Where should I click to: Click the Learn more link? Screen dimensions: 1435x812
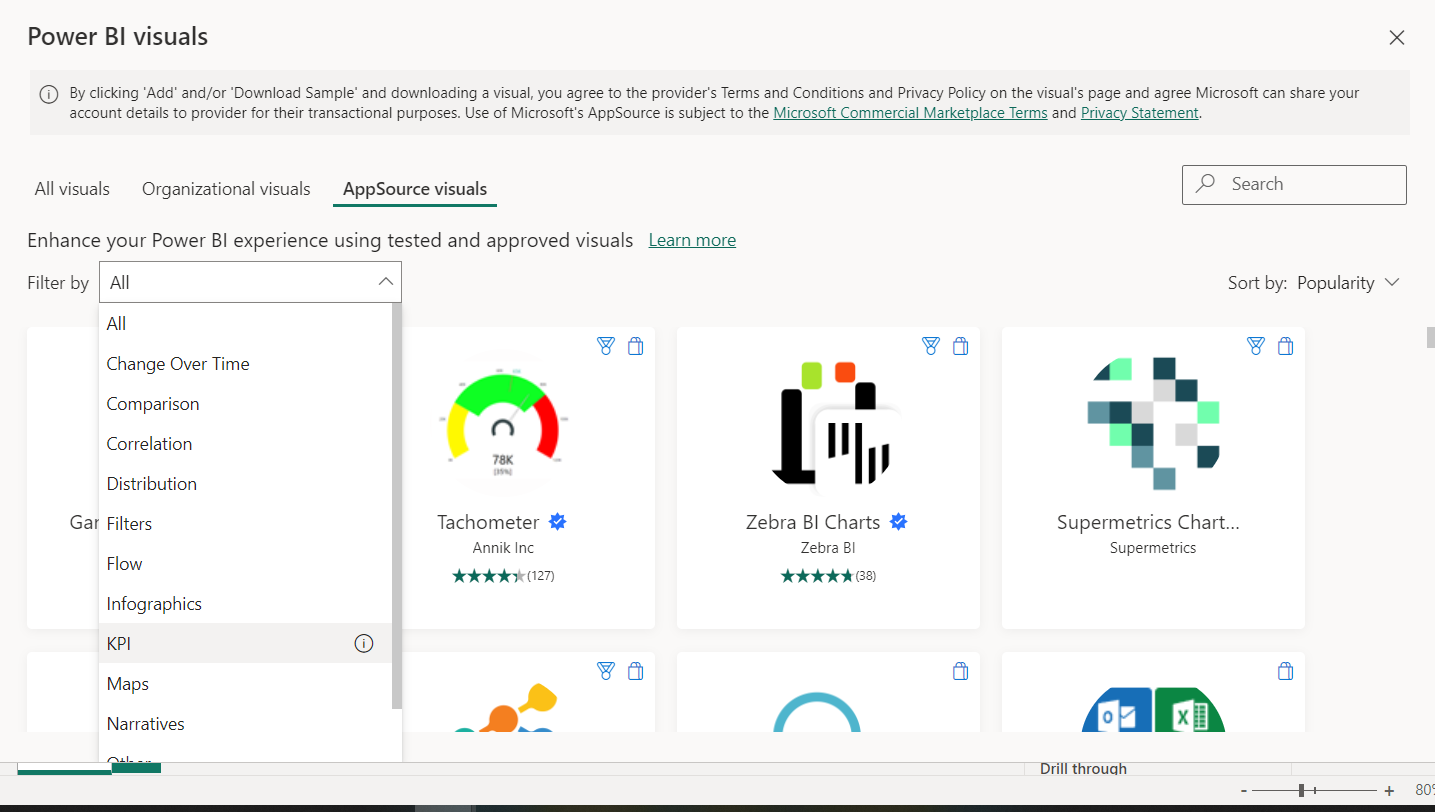692,240
